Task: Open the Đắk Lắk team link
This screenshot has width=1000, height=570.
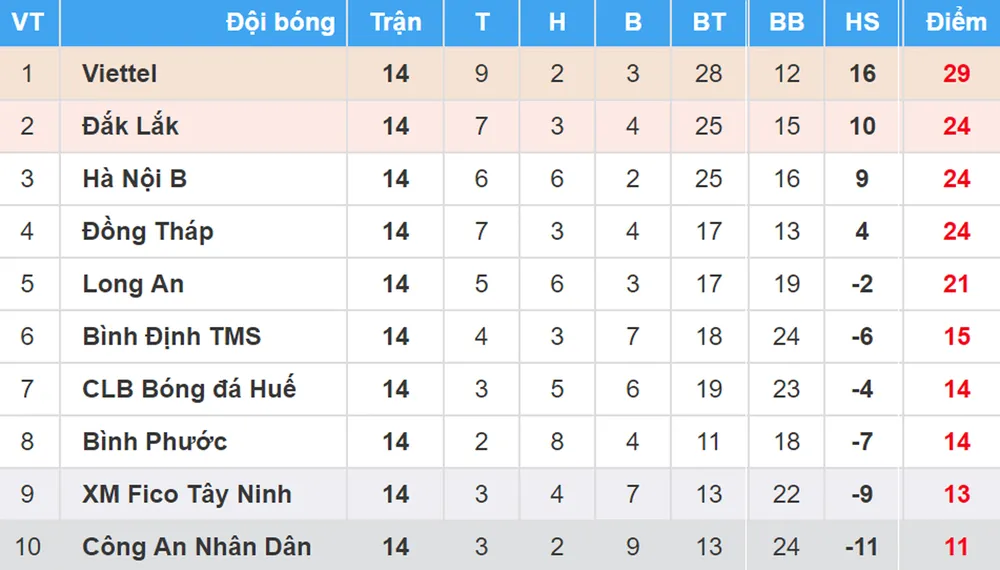Action: pyautogui.click(x=131, y=126)
